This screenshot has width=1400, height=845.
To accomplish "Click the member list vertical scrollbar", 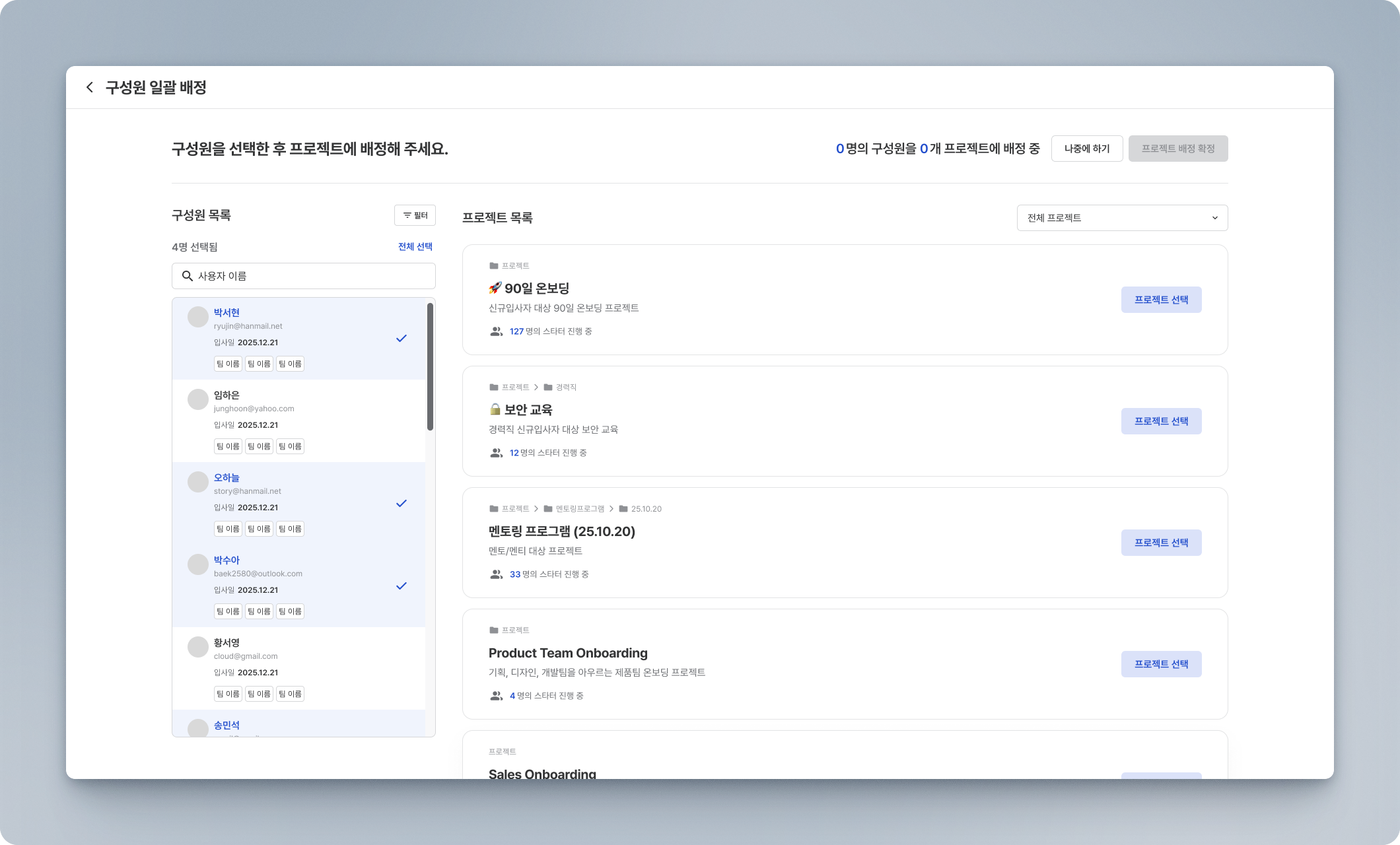I will [430, 366].
